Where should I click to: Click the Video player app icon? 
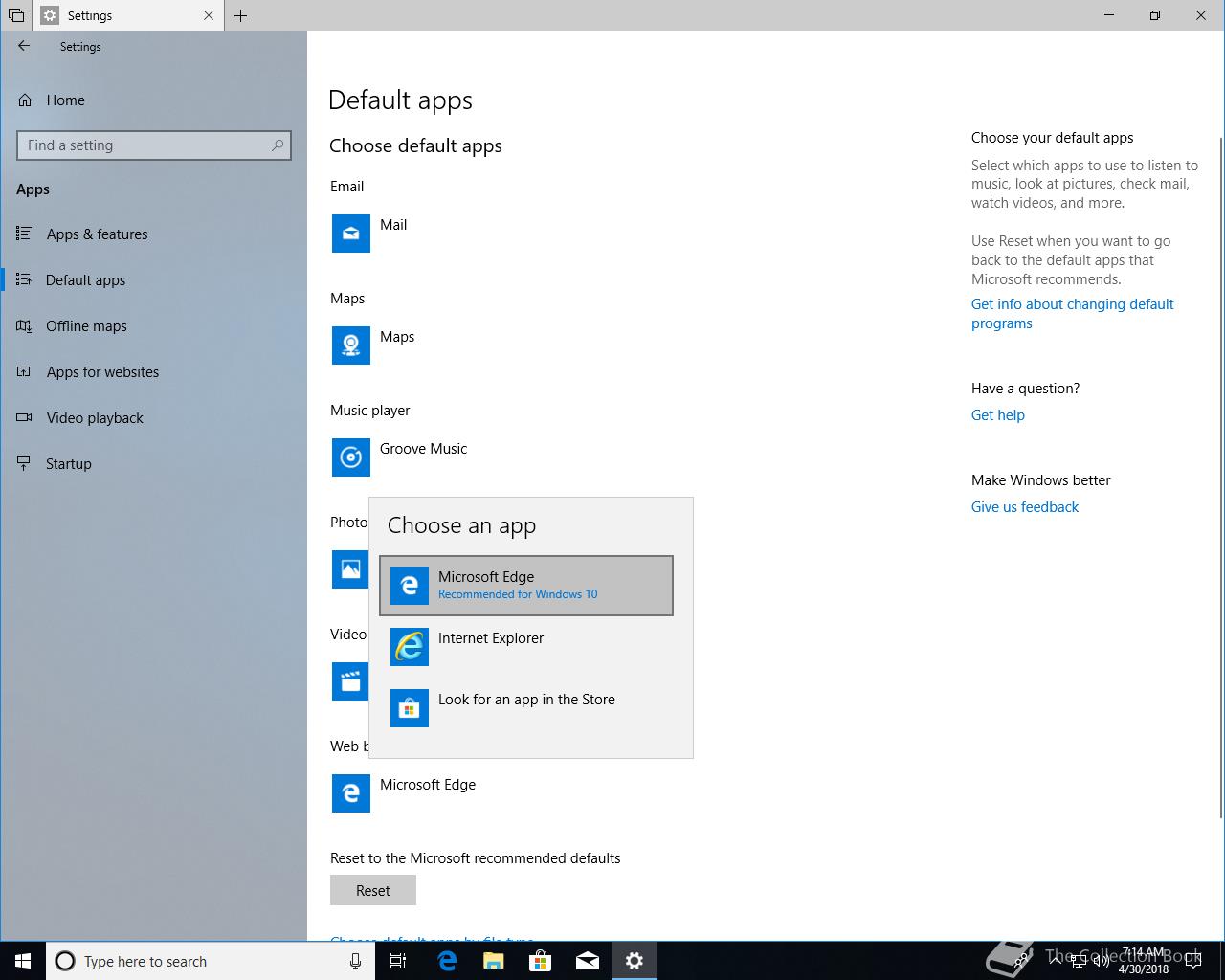tap(350, 681)
